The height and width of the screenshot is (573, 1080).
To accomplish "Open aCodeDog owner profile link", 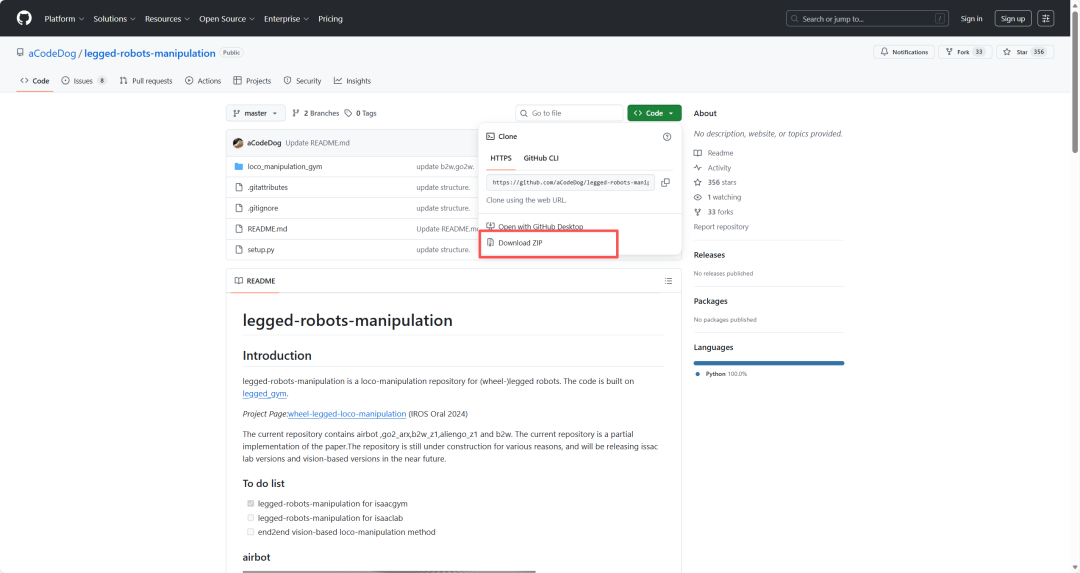I will tap(52, 53).
